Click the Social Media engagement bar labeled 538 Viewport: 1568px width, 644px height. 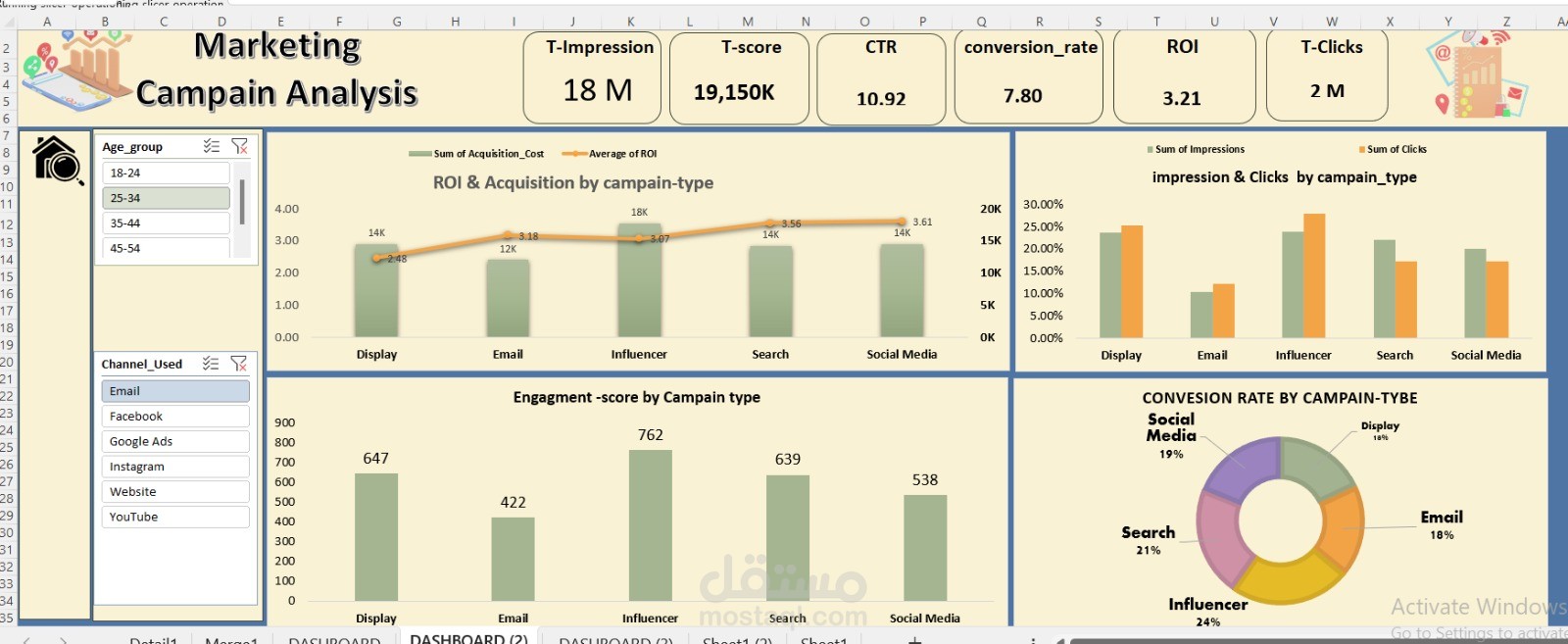[925, 548]
